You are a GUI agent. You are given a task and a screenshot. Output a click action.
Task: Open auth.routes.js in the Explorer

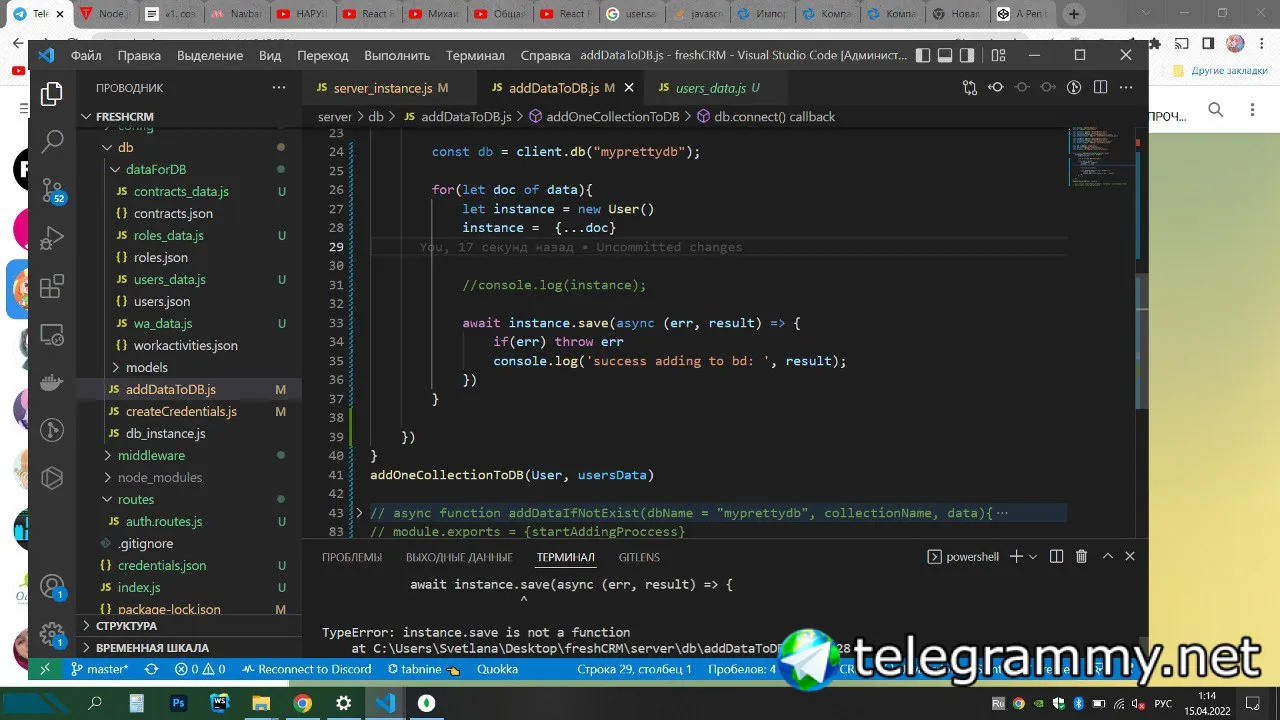[x=189, y=522]
